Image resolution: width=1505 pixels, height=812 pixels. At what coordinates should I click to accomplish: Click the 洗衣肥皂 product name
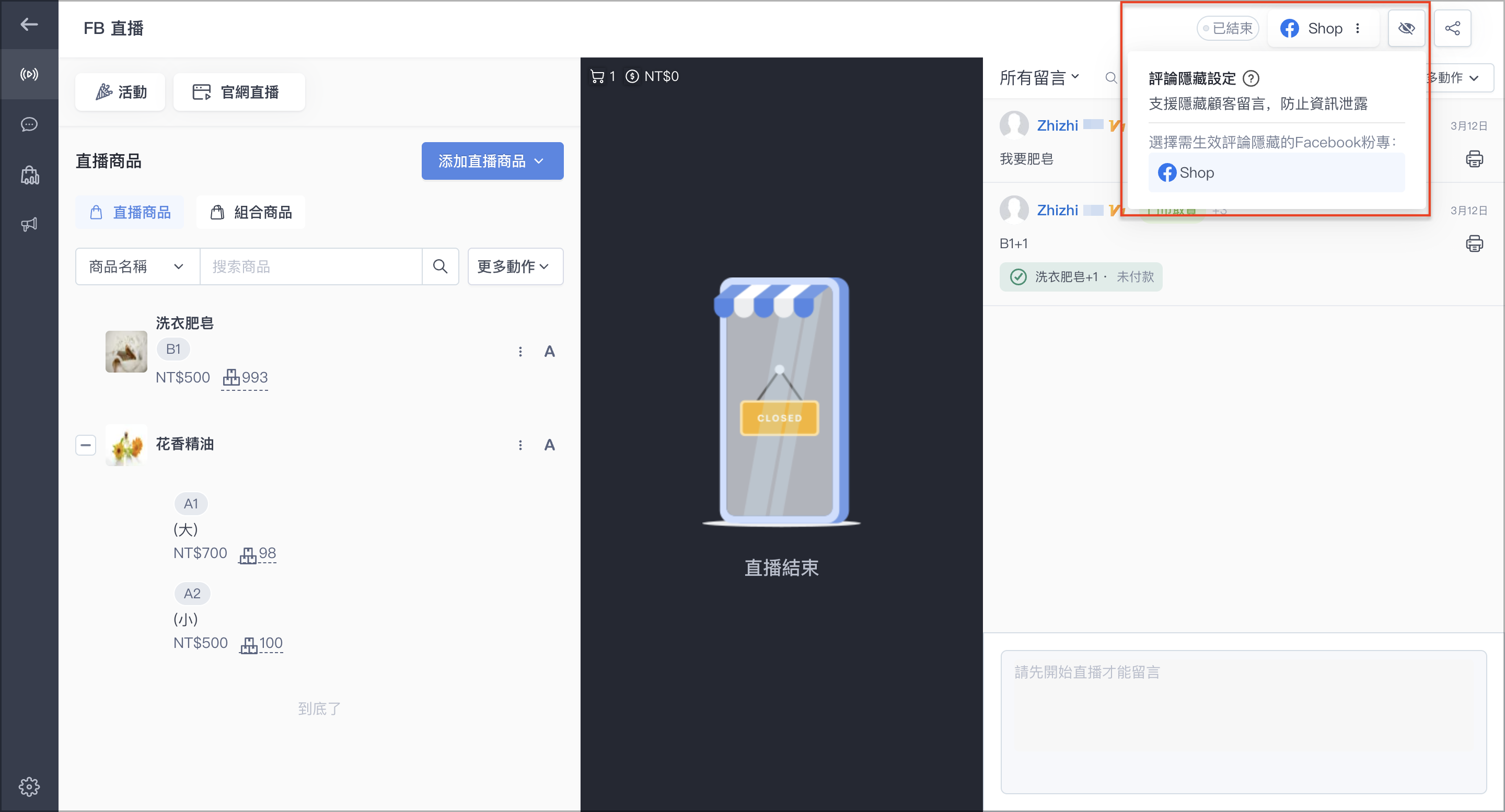click(184, 323)
